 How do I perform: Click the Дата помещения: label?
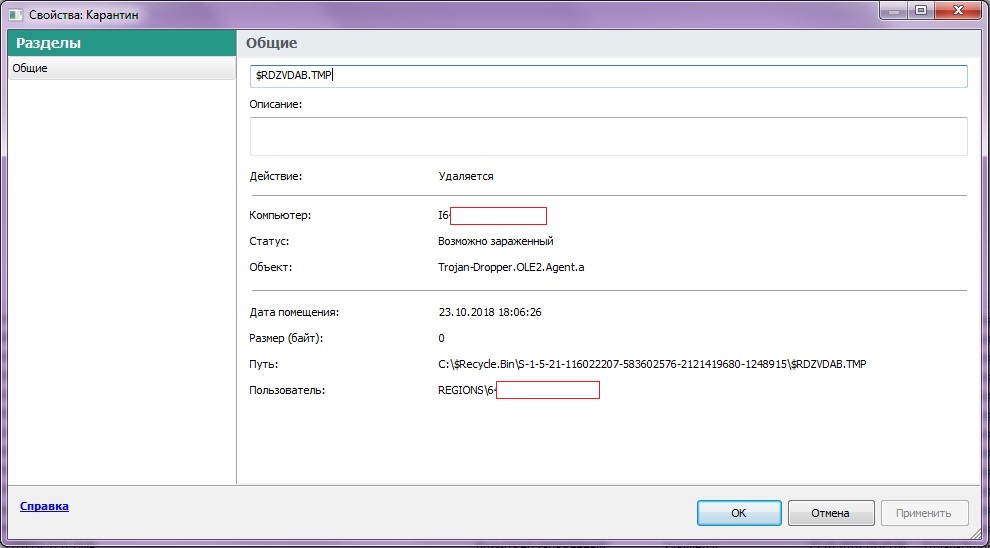294,312
